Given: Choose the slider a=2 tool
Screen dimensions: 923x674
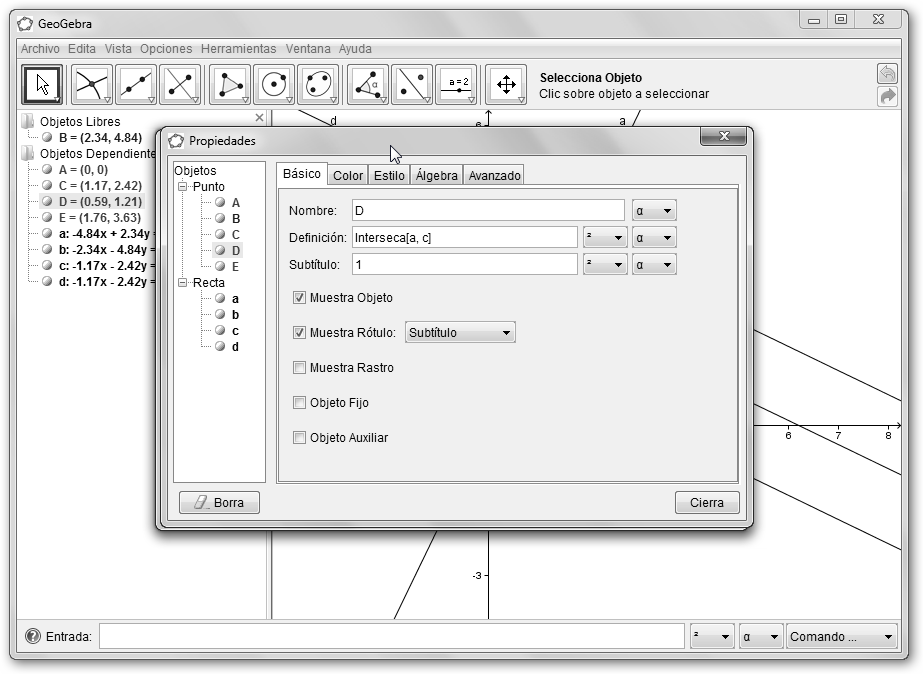Looking at the screenshot, I should (457, 85).
